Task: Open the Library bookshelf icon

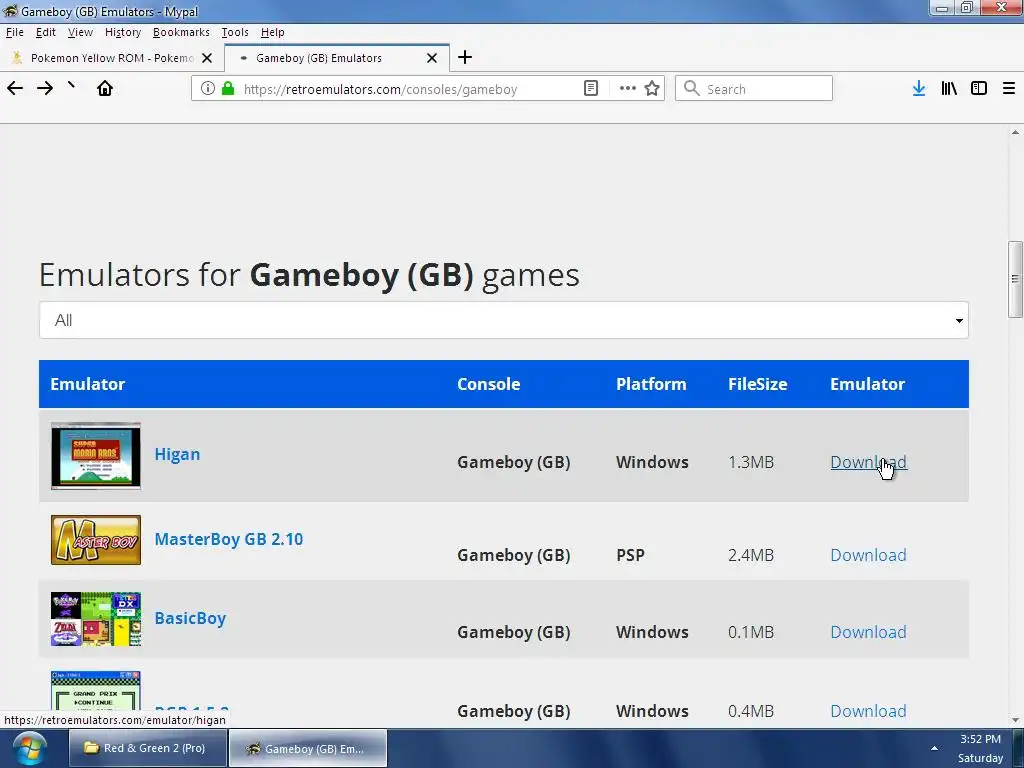Action: point(949,88)
